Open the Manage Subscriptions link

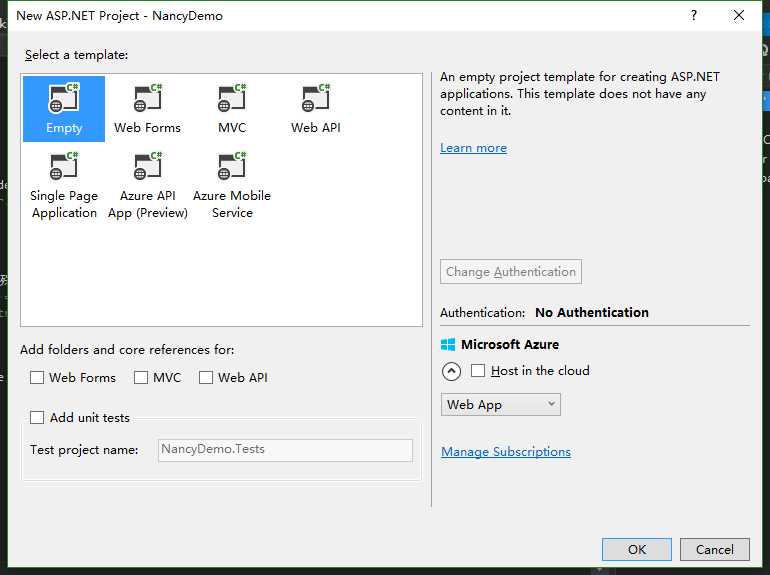[x=506, y=452]
